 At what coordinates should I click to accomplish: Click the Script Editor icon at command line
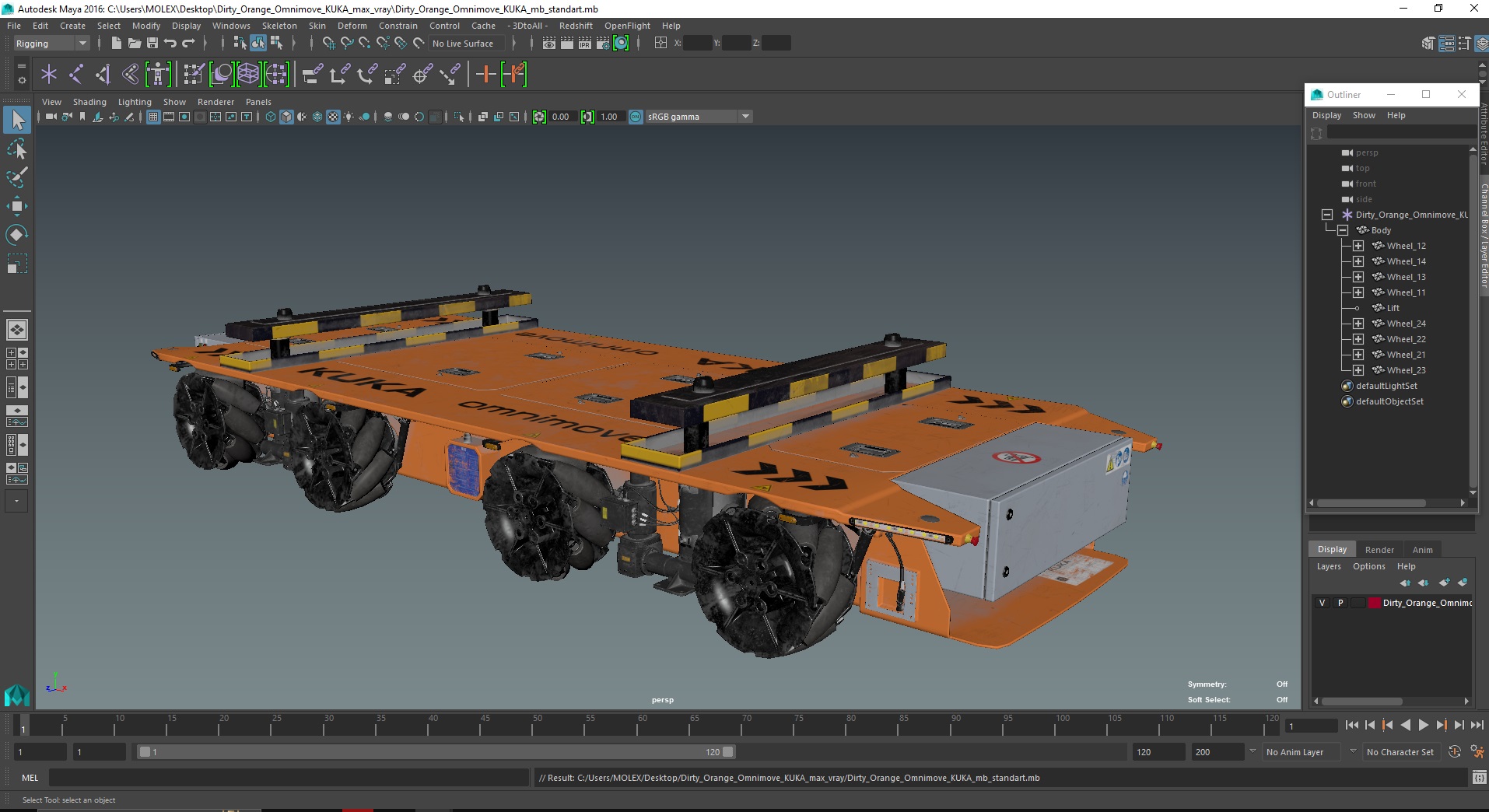(1479, 778)
